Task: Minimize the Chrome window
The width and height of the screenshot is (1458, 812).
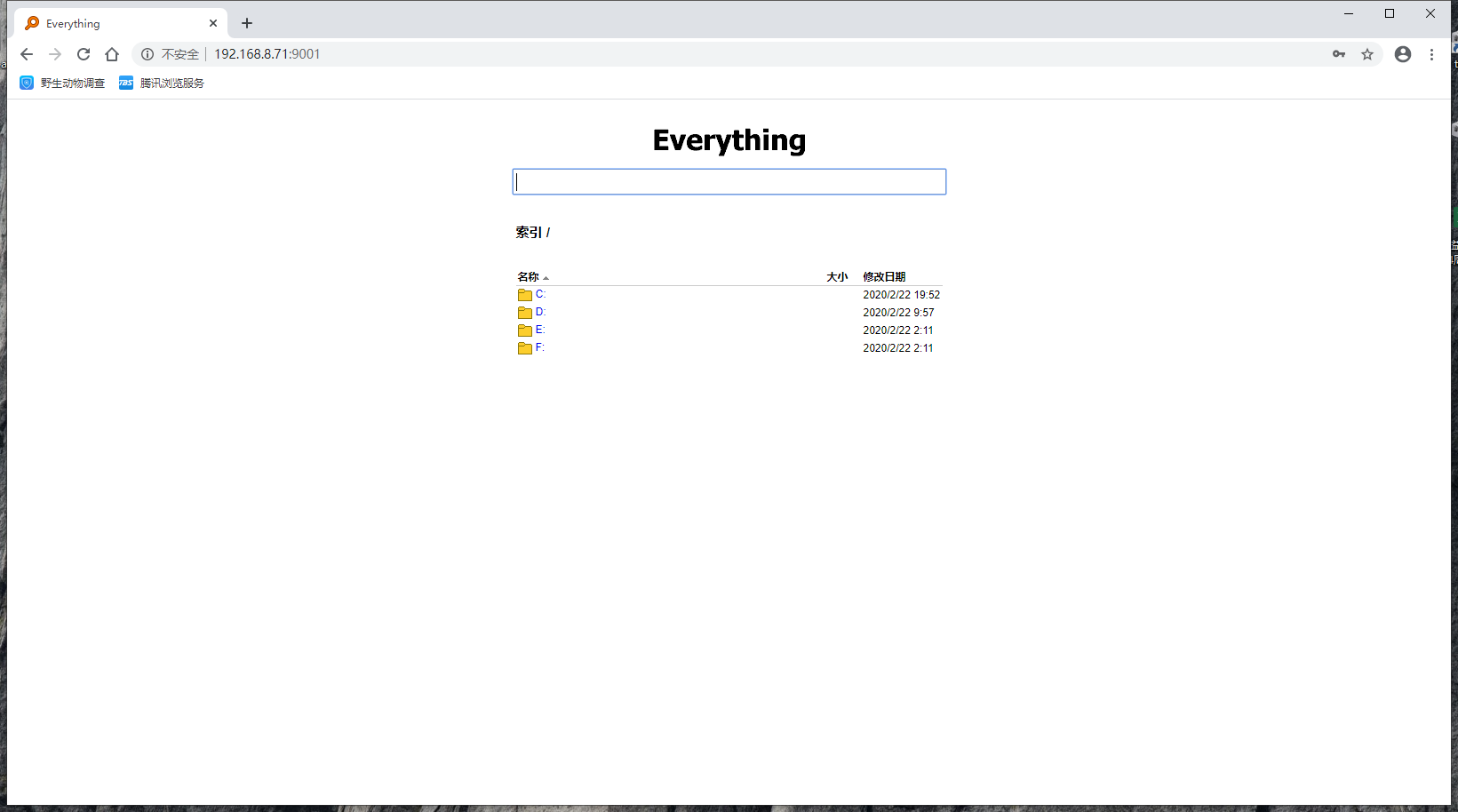Action: coord(1349,13)
